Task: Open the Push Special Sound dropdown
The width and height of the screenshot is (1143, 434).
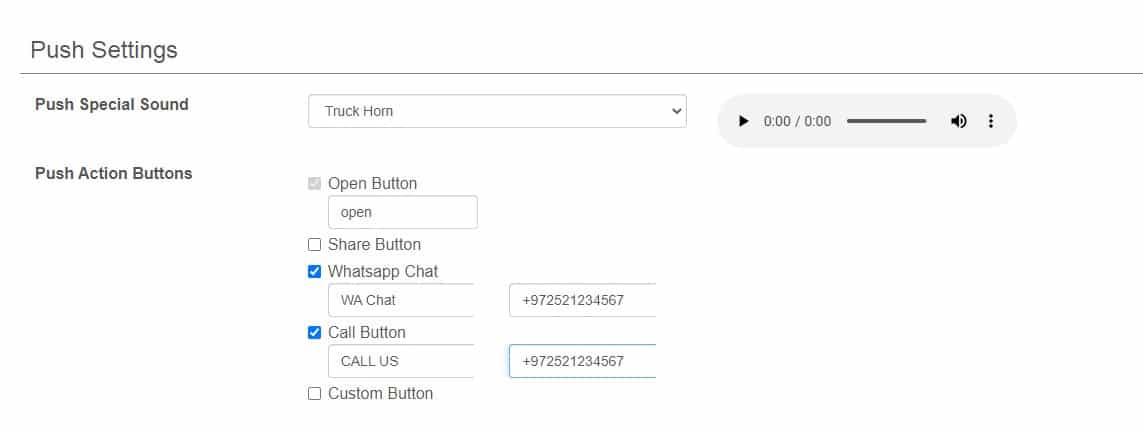Action: click(x=497, y=111)
